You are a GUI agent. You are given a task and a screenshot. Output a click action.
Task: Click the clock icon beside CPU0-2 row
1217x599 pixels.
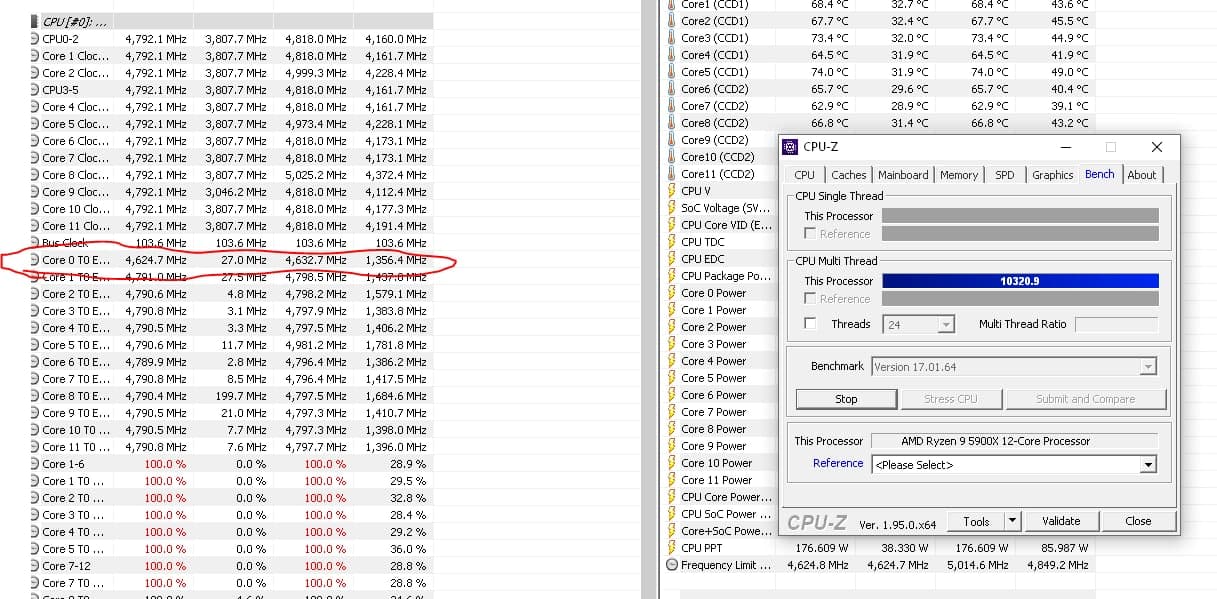pyautogui.click(x=35, y=39)
